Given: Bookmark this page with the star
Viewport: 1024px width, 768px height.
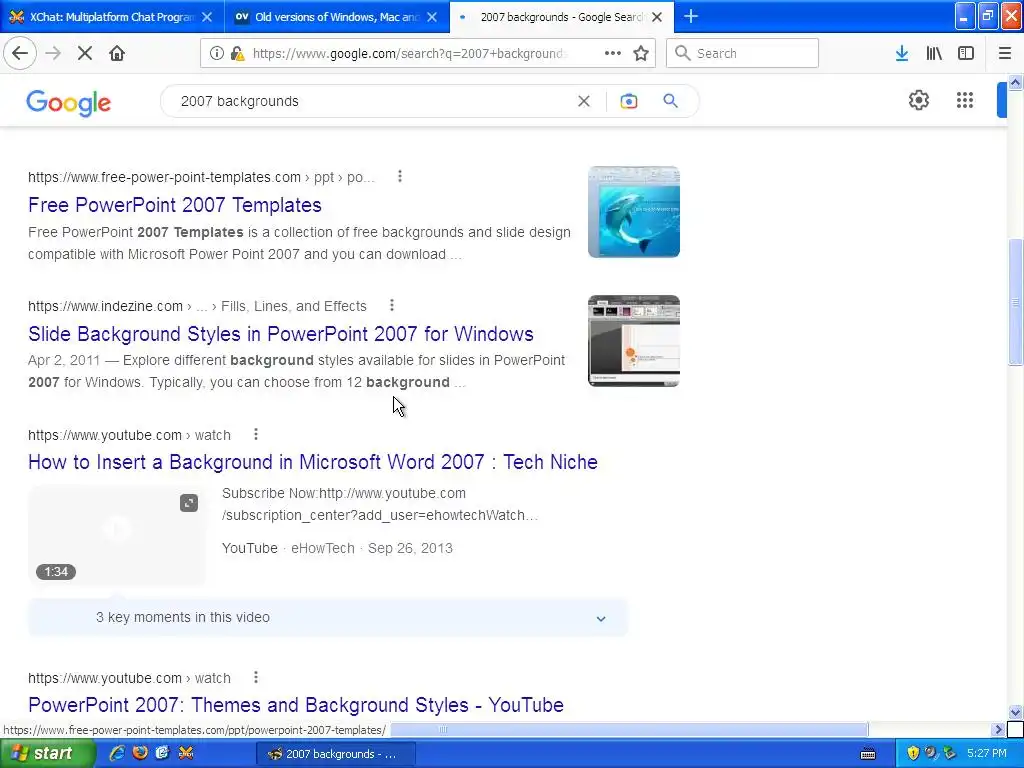Looking at the screenshot, I should pos(641,54).
